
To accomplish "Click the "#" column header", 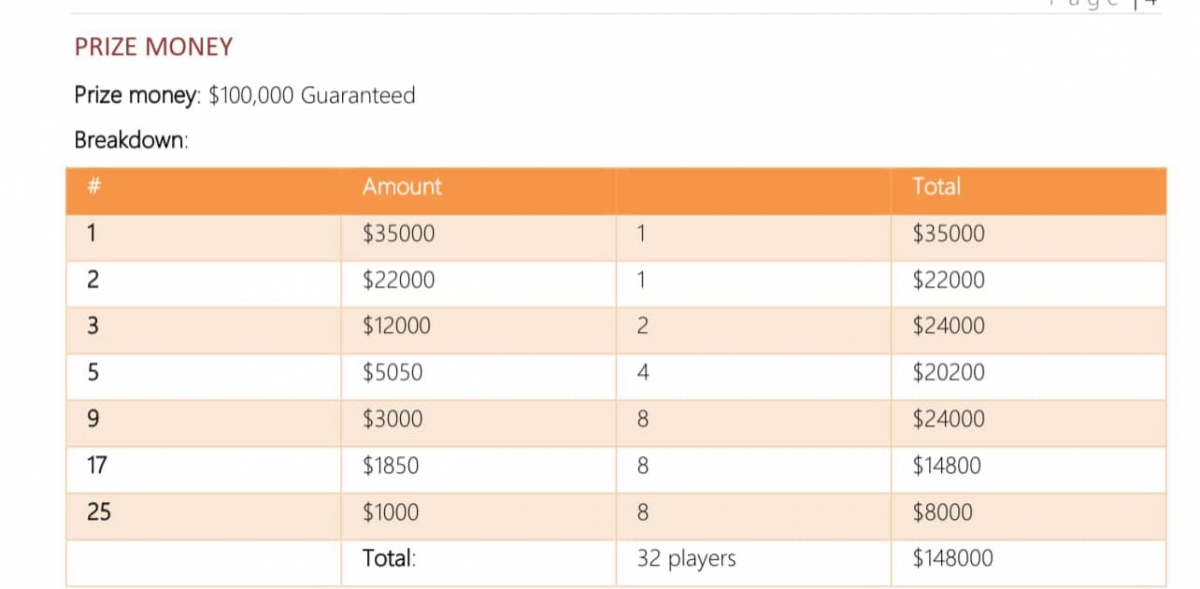I will point(90,187).
